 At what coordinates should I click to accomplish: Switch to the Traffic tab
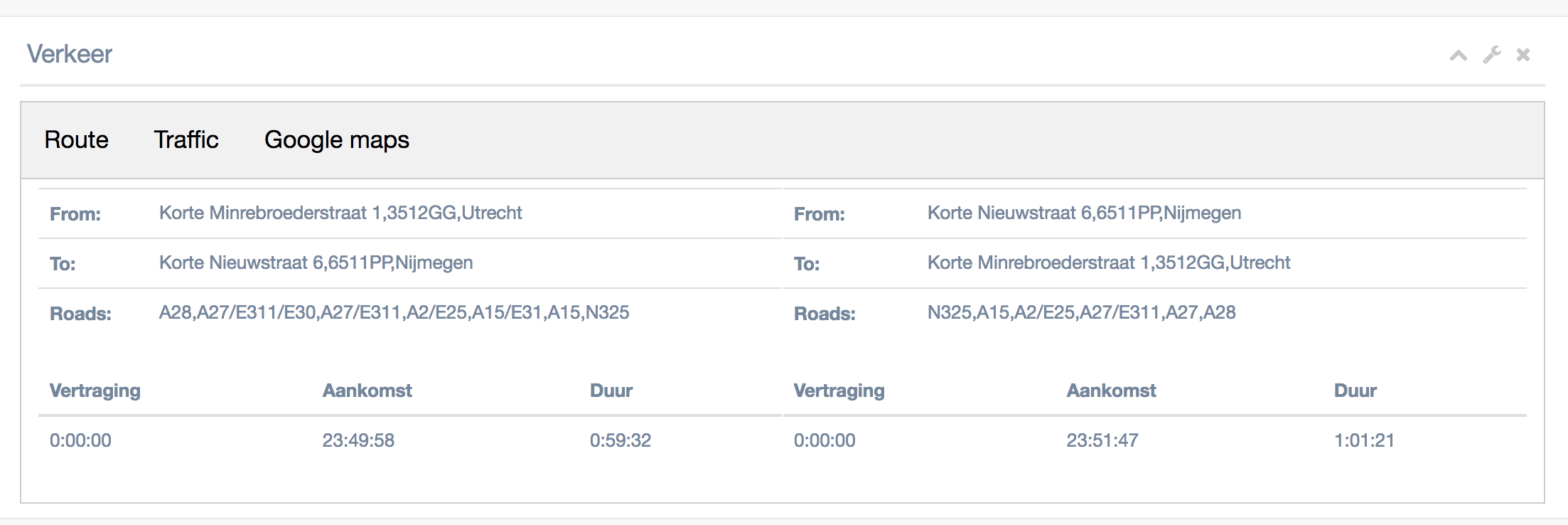(x=186, y=139)
